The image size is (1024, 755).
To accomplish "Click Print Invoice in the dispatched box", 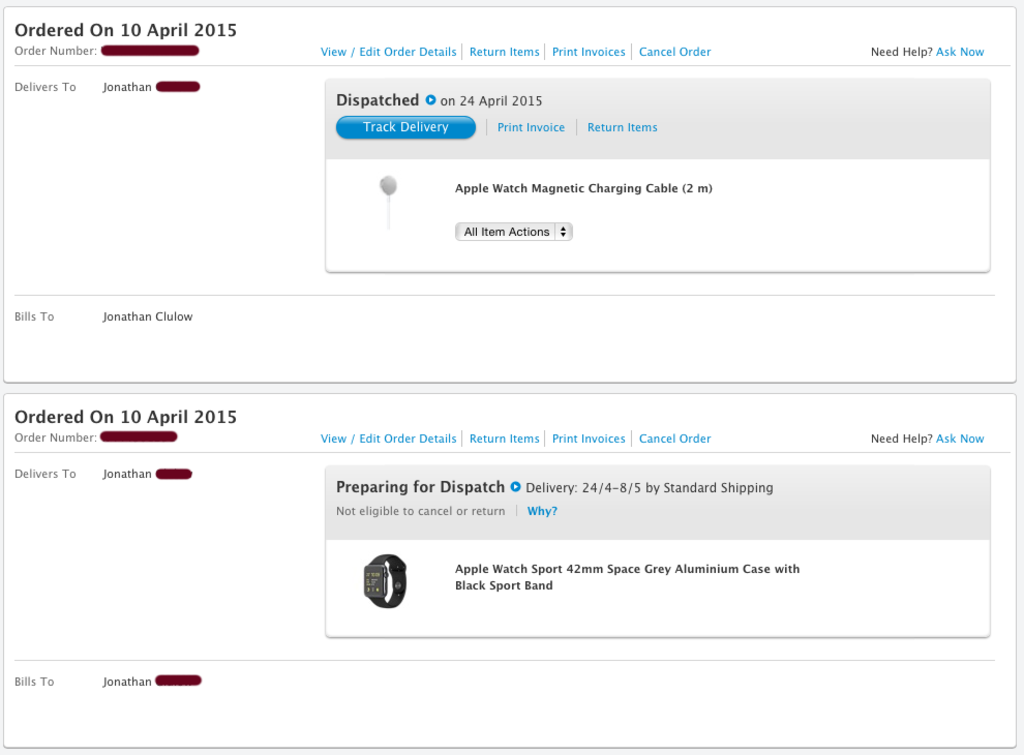I will [531, 128].
